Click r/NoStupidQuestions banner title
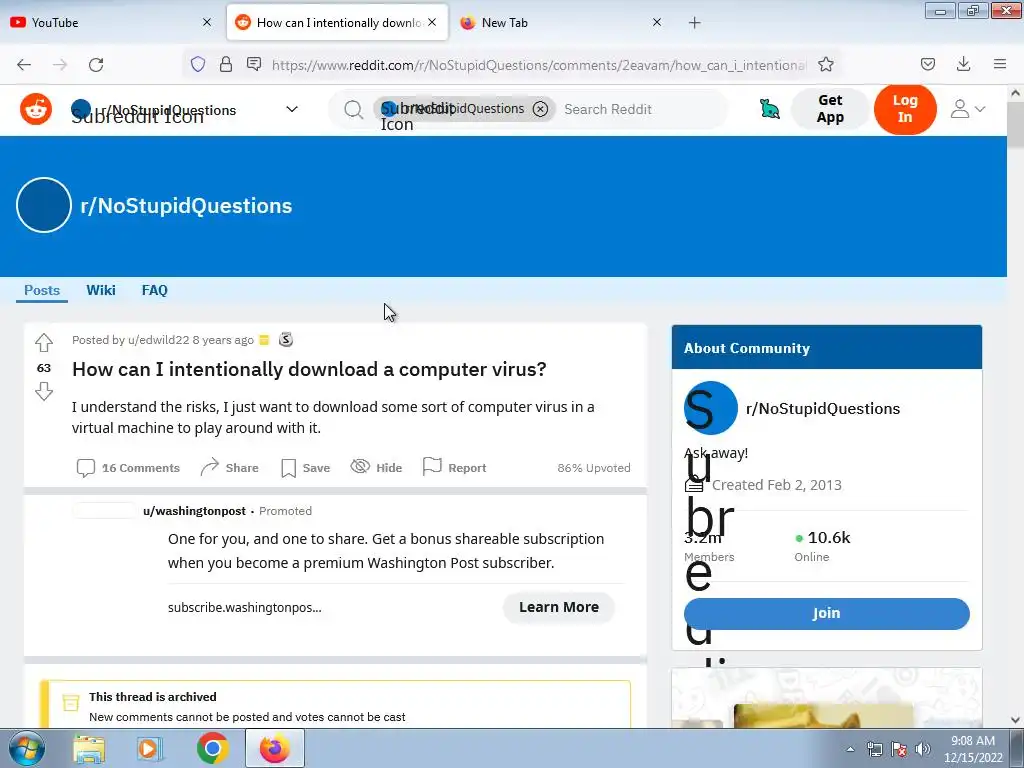Viewport: 1024px width, 768px height. (186, 206)
